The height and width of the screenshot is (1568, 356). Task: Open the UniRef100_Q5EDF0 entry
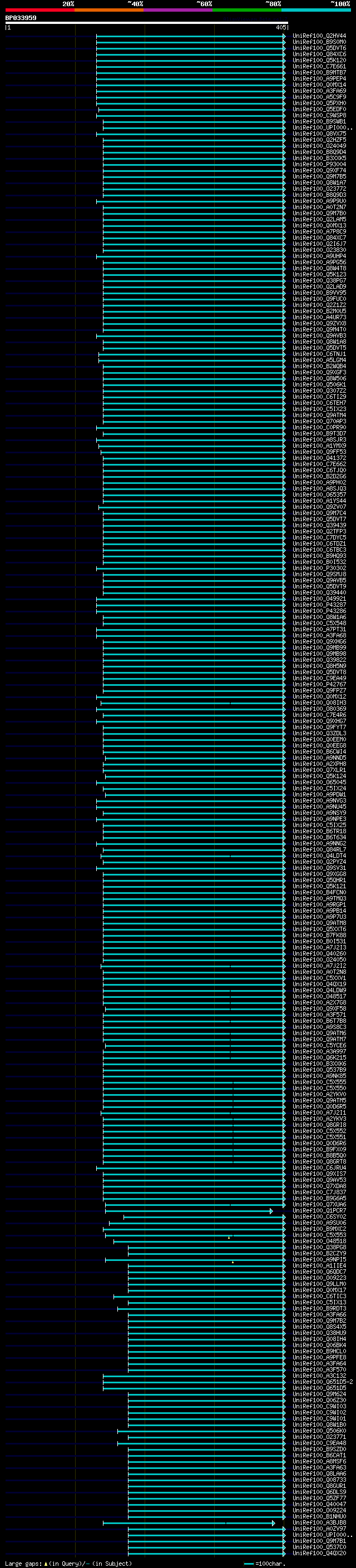(x=319, y=110)
